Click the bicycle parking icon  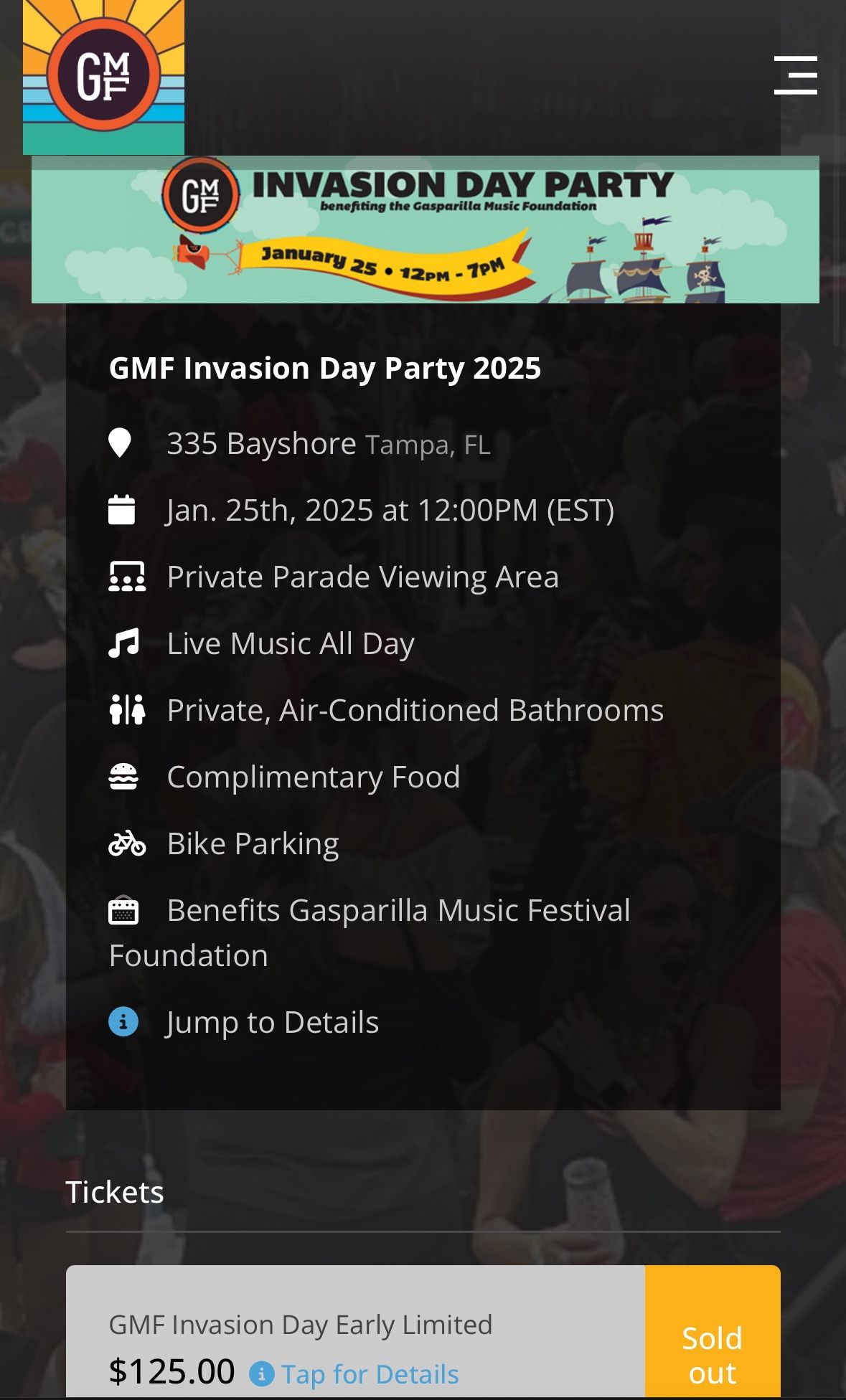click(126, 843)
